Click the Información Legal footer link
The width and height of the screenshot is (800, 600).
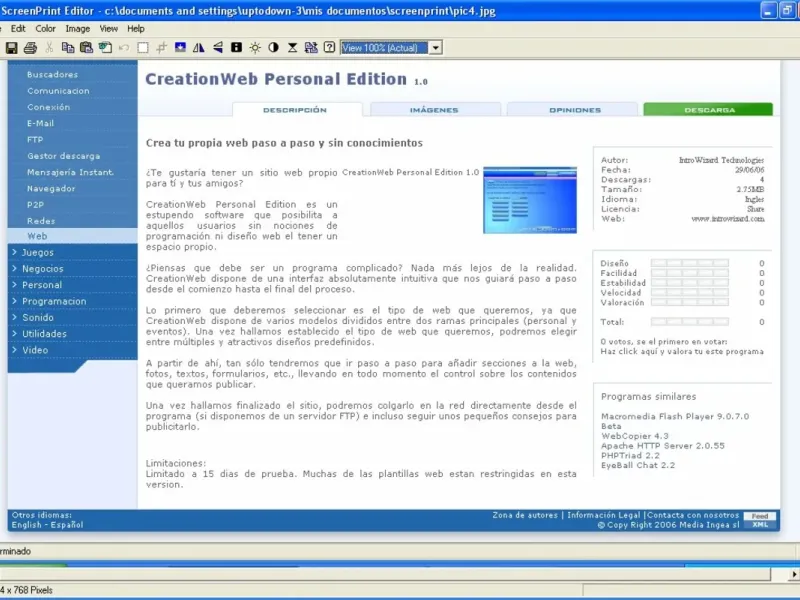click(x=603, y=515)
